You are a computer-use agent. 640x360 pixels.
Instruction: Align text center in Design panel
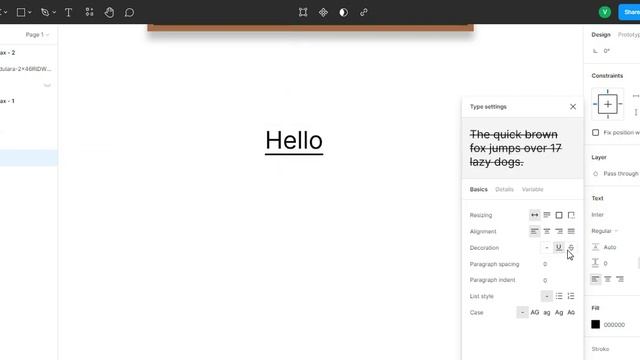click(x=608, y=279)
